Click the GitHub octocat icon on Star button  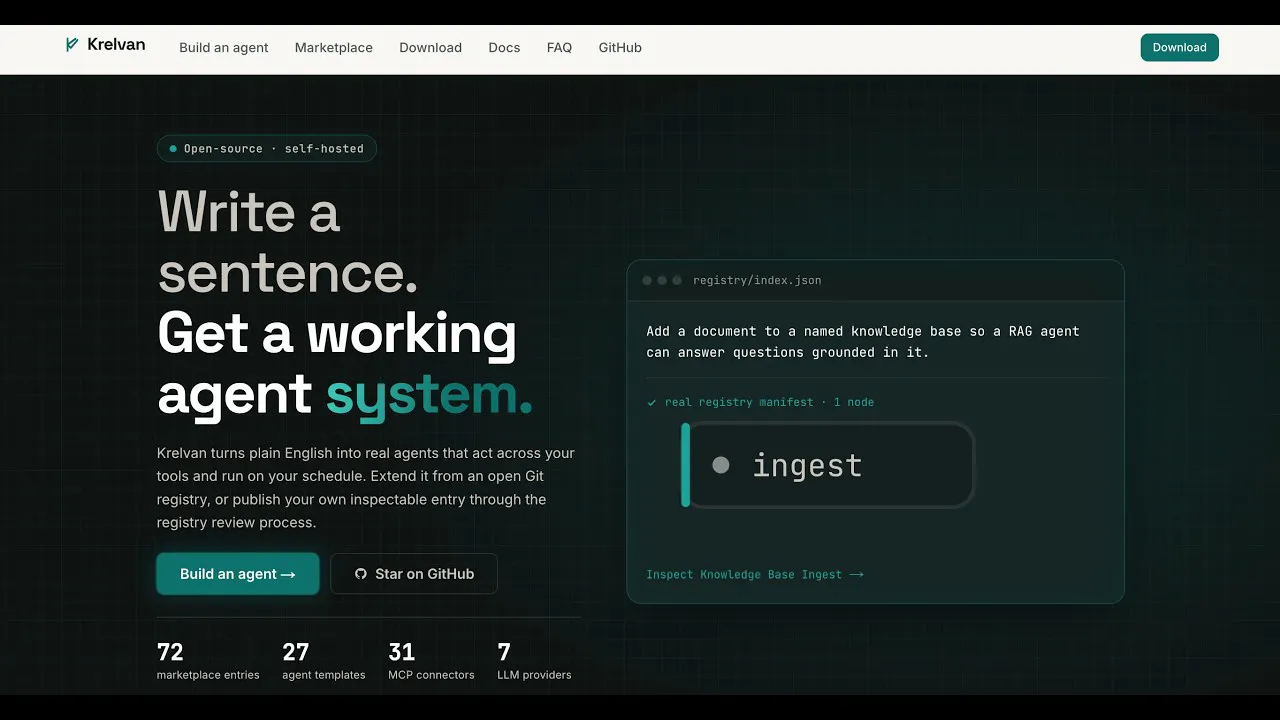(x=361, y=574)
